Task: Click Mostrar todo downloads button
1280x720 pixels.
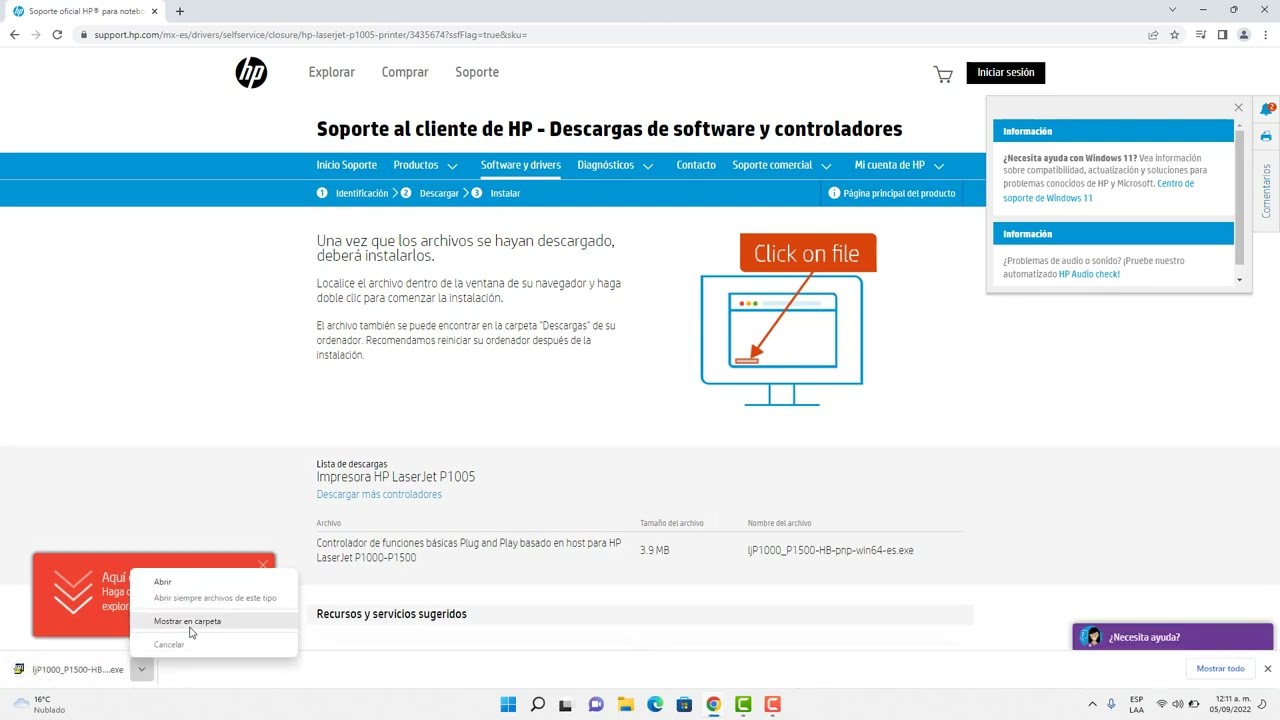Action: [1221, 668]
